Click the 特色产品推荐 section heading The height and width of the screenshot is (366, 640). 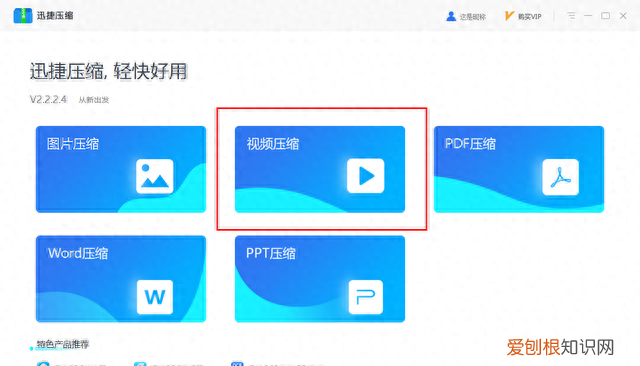point(62,344)
